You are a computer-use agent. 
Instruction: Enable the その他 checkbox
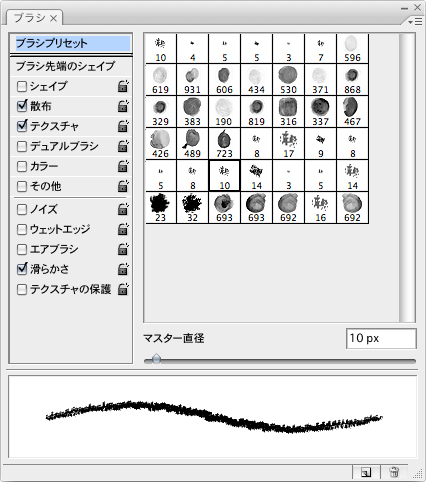pos(22,186)
